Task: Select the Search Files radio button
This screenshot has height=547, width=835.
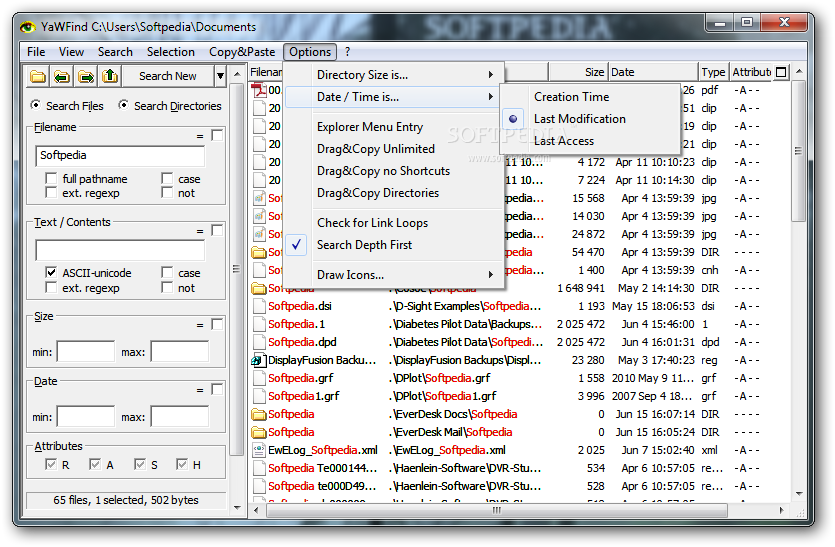Action: click(x=36, y=105)
